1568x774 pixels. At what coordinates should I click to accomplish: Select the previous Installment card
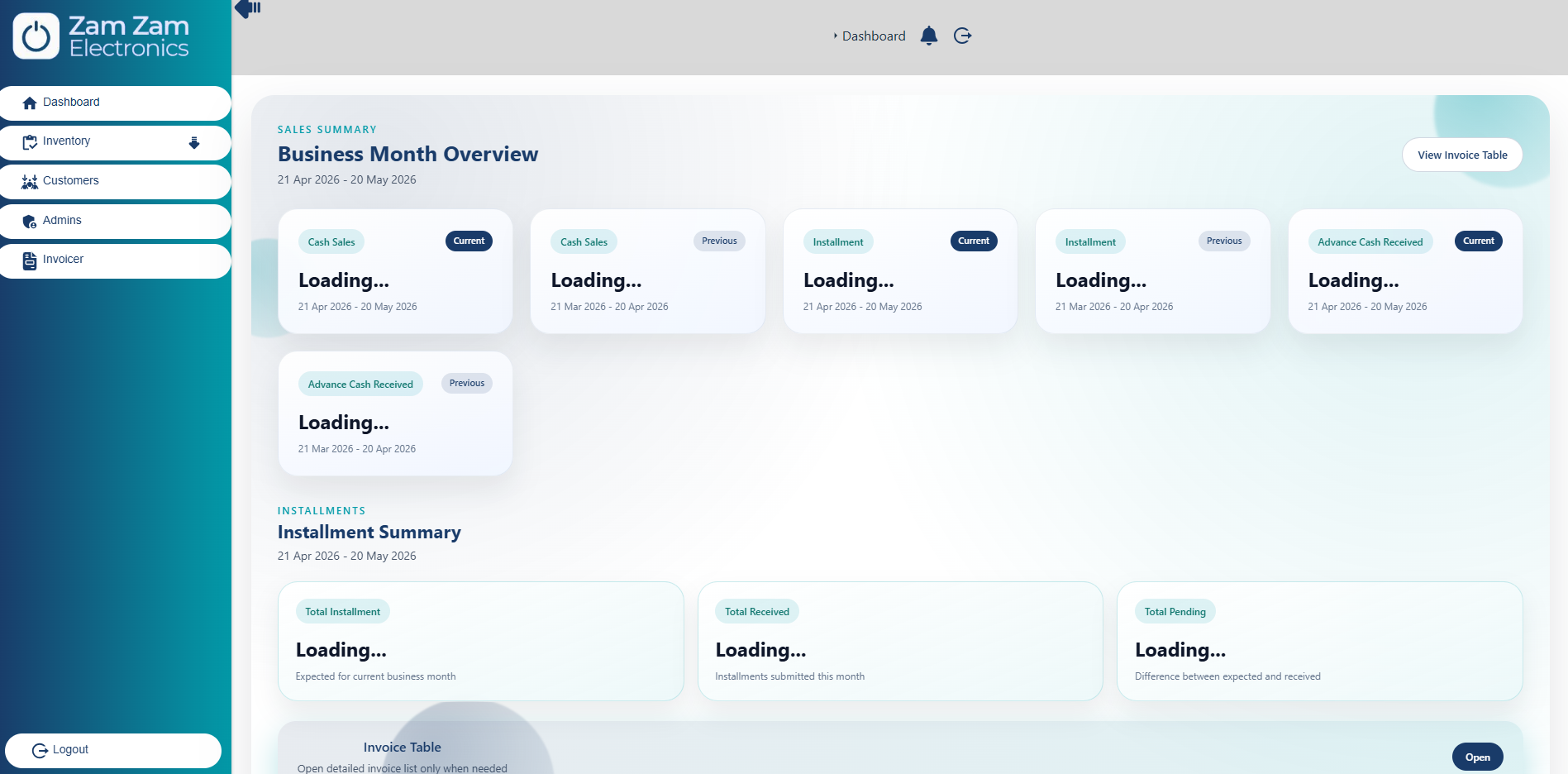coord(1153,271)
